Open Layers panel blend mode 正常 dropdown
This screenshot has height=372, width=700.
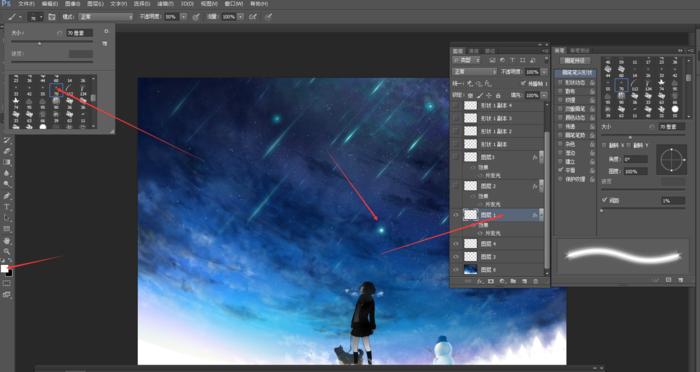point(475,71)
